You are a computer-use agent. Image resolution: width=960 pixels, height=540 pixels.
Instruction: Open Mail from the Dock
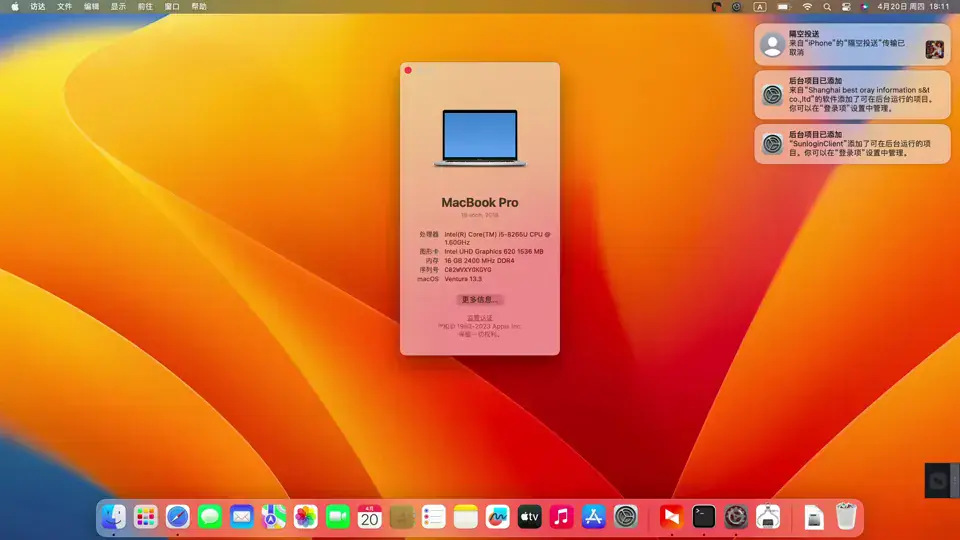click(241, 517)
